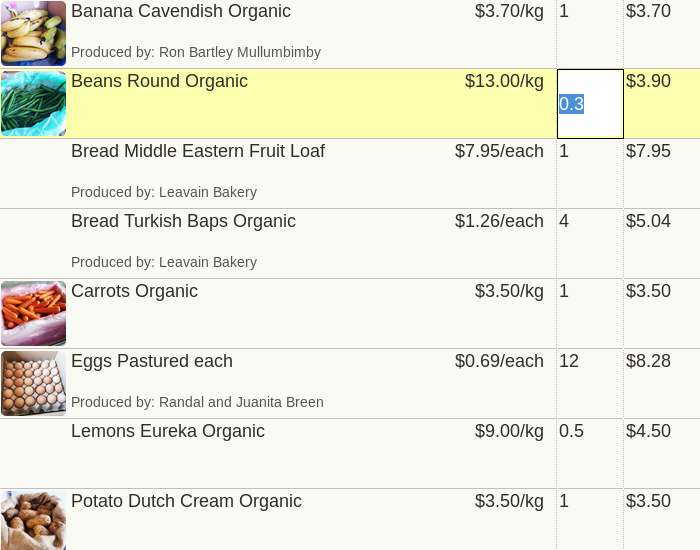700x550 pixels.
Task: Click the green beans product photo
Action: tap(33, 104)
